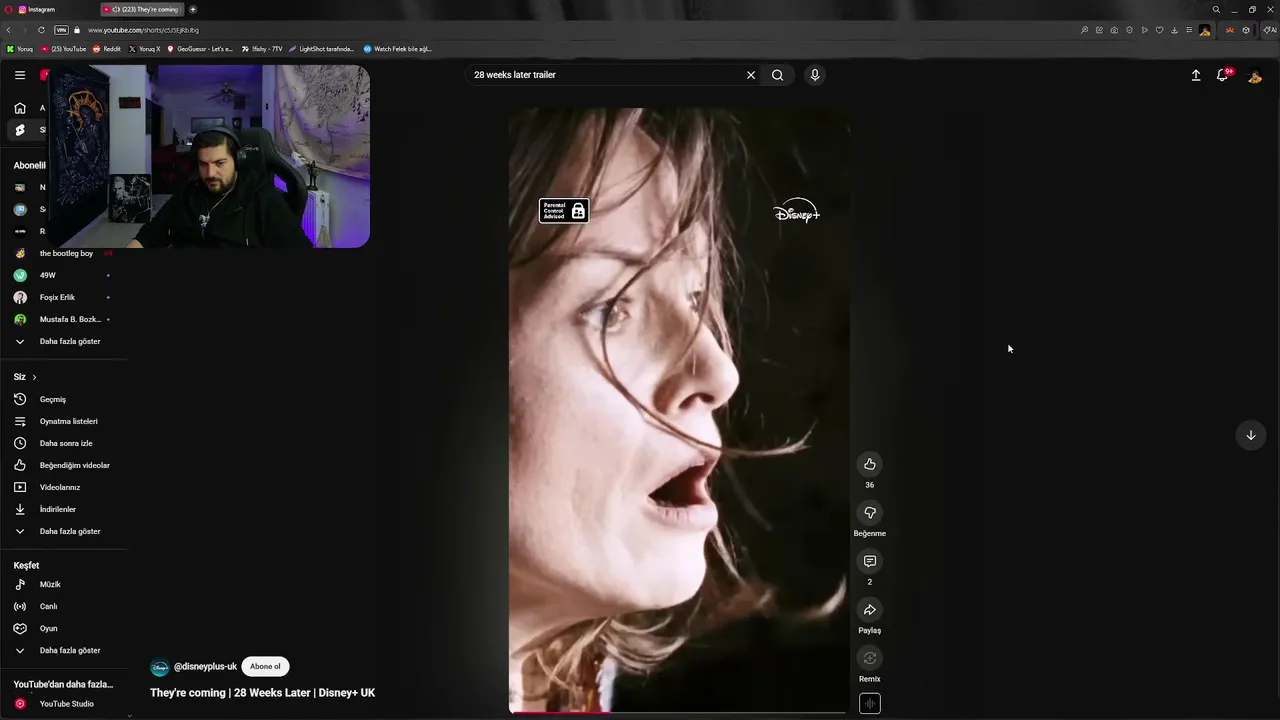1280x720 pixels.
Task: Open browser tab search magnifier
Action: click(x=1216, y=9)
